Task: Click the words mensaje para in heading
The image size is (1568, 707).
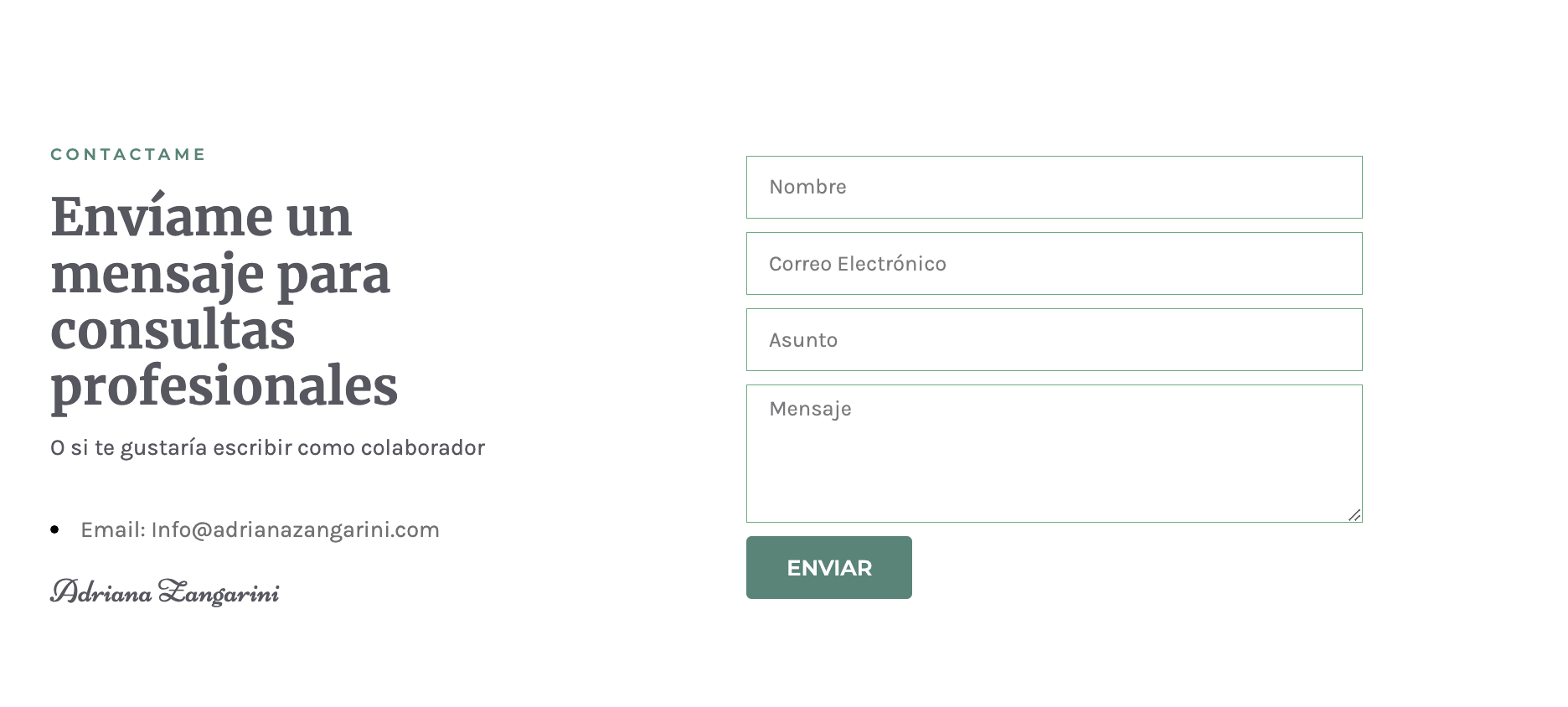Action: click(x=220, y=275)
